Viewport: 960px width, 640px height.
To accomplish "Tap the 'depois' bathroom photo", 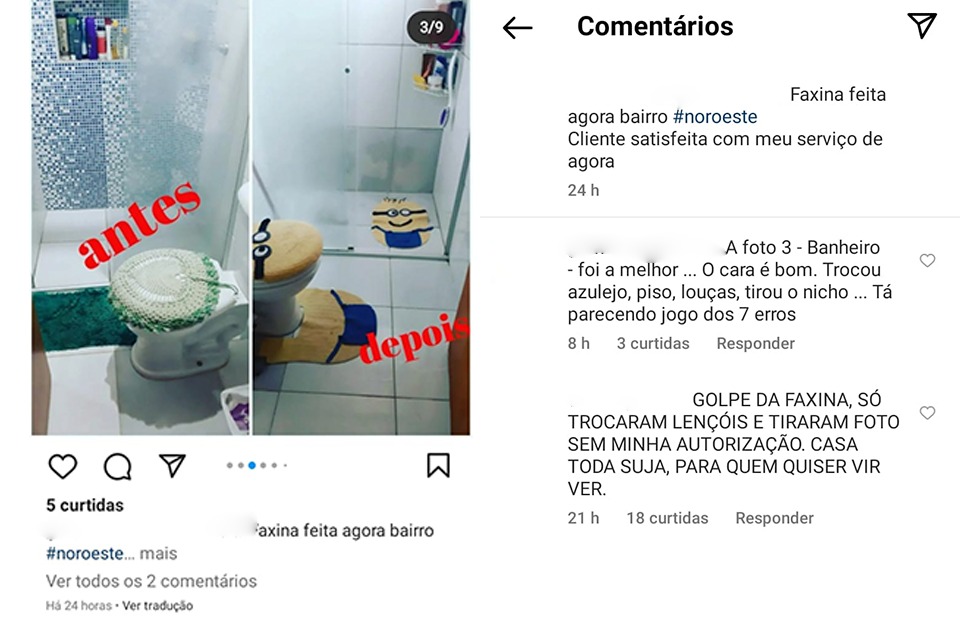I will click(361, 217).
